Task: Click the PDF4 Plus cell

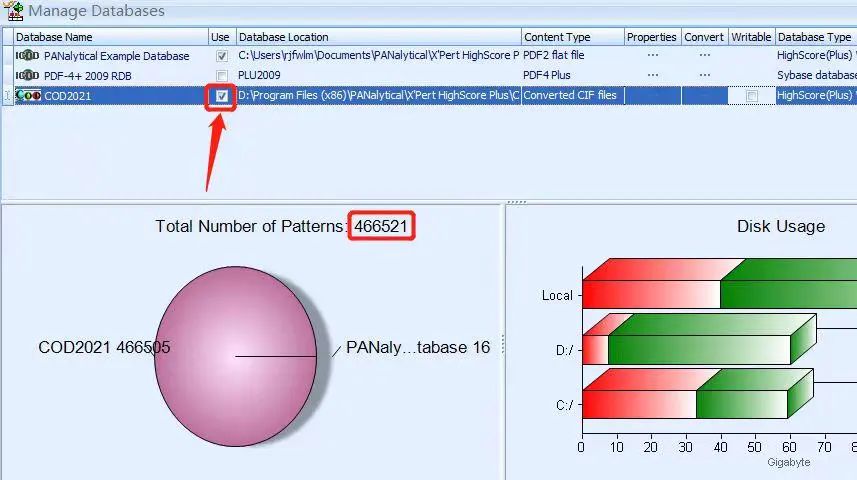Action: coord(572,75)
